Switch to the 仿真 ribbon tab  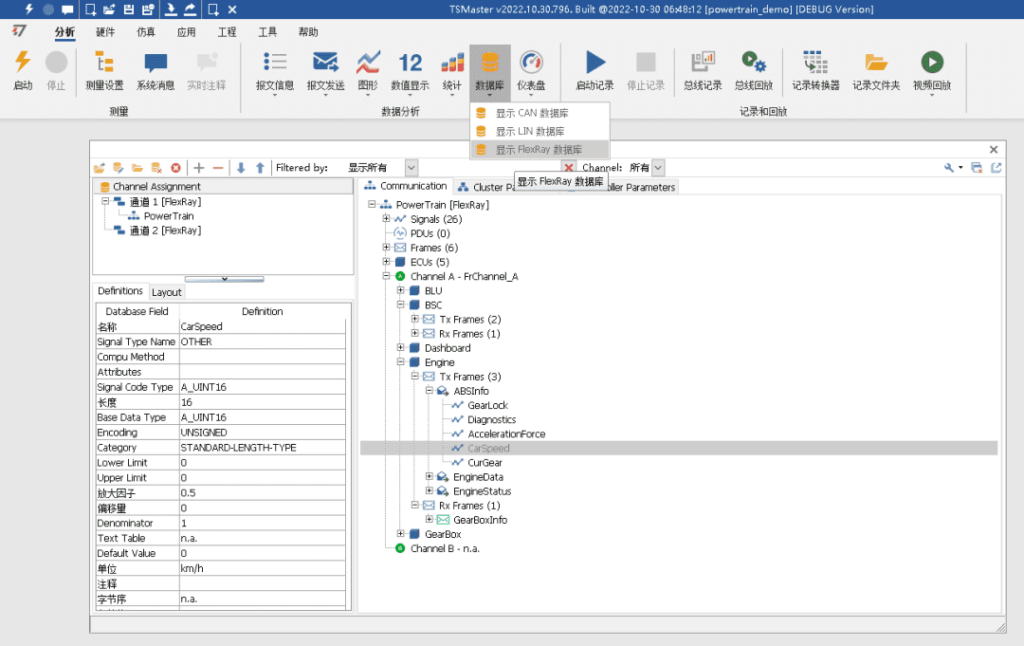point(146,32)
